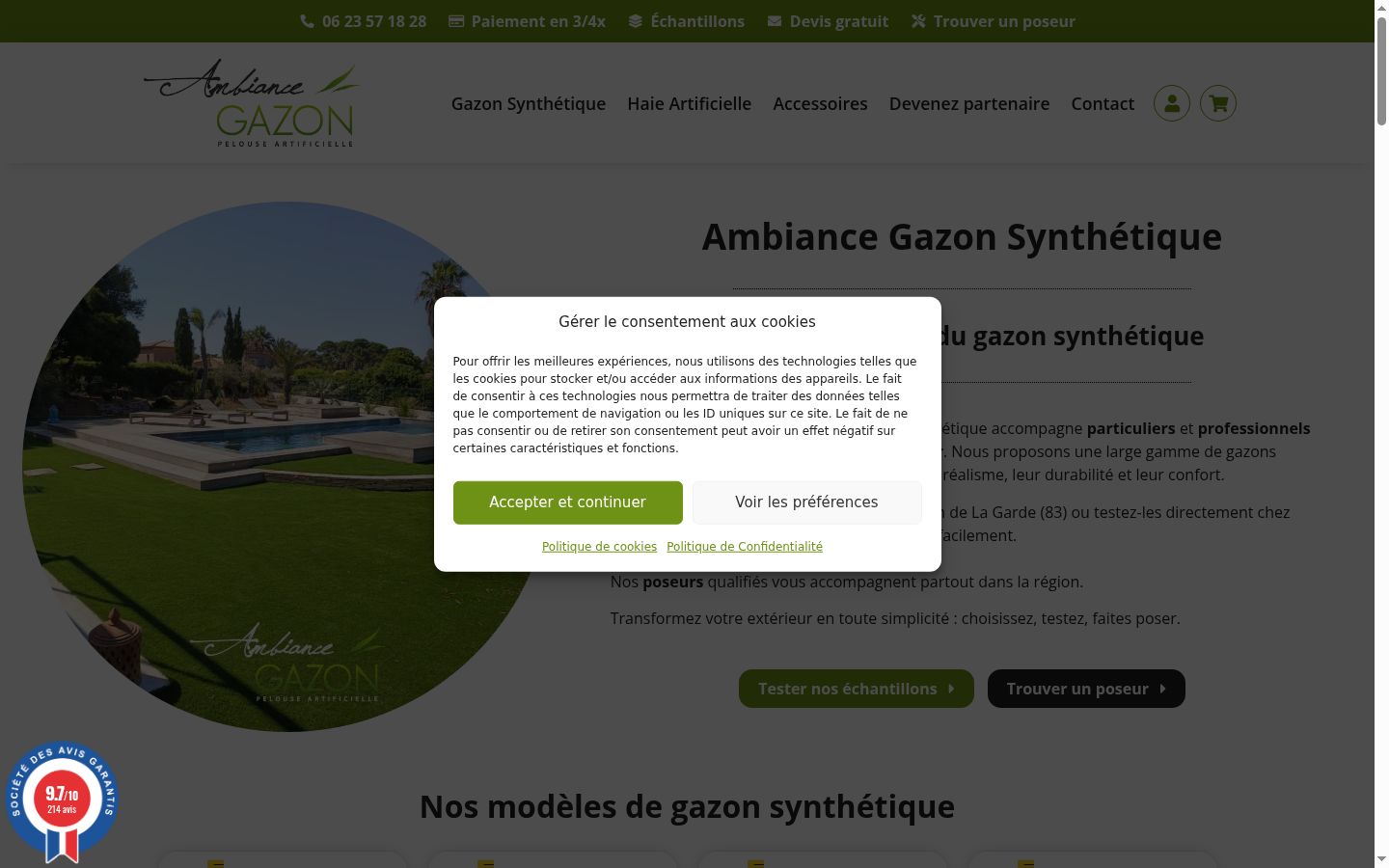1389x868 pixels.
Task: Go to Devenez partenaire page
Action: (x=969, y=103)
